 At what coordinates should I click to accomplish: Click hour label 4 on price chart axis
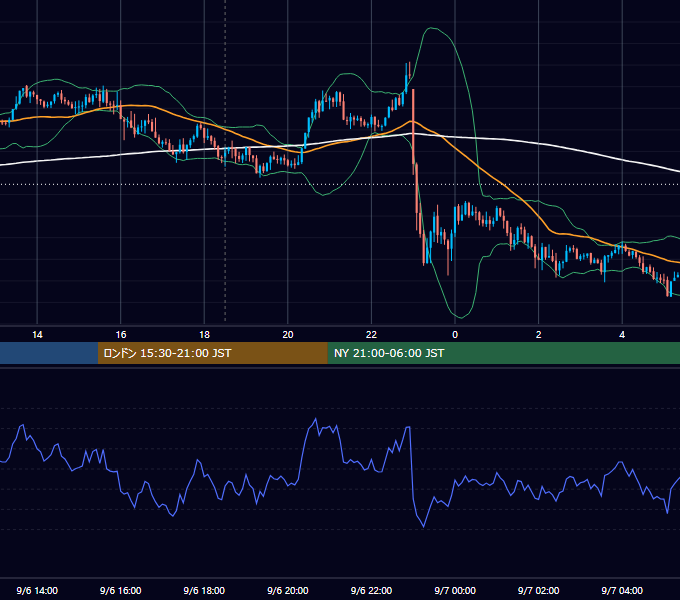click(x=622, y=335)
